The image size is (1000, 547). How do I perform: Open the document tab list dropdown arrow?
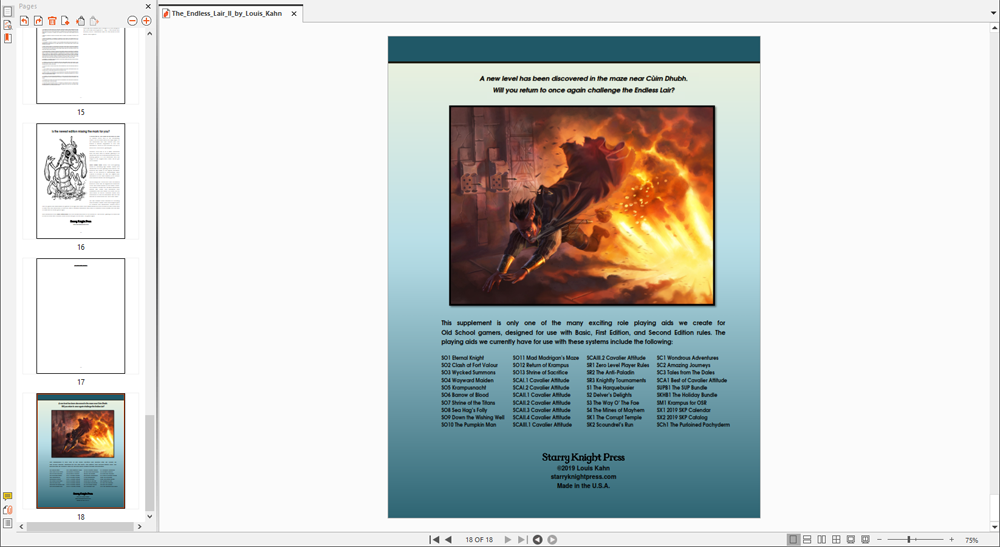991,13
